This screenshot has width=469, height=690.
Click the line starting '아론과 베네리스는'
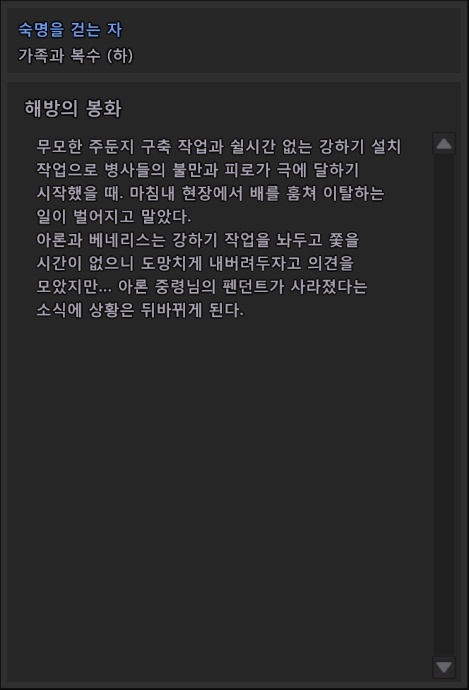(198, 240)
